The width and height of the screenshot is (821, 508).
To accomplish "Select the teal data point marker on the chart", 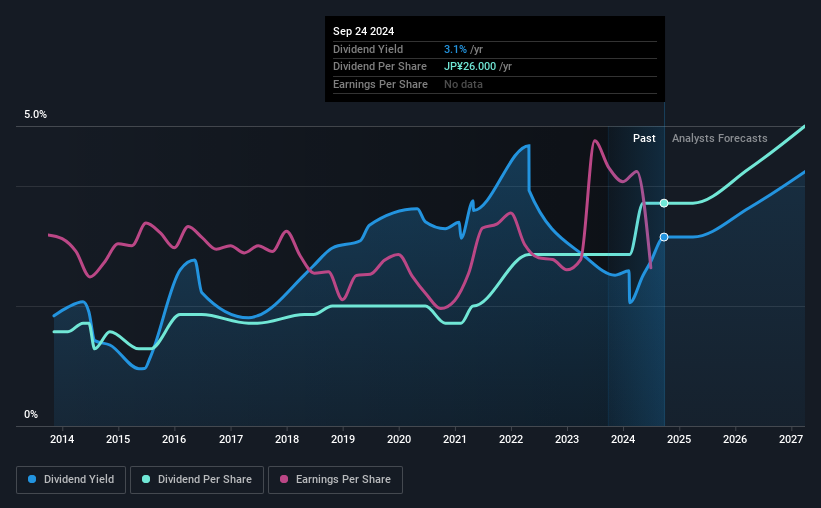I will pos(664,203).
